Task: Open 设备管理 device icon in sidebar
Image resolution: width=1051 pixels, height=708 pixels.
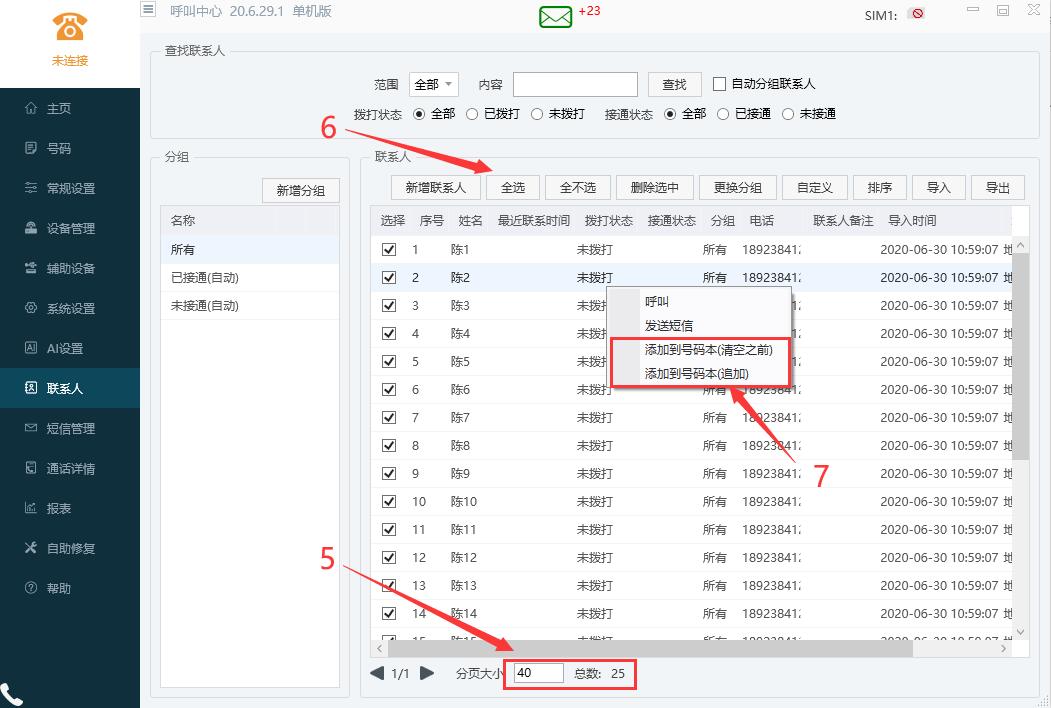Action: (31, 228)
